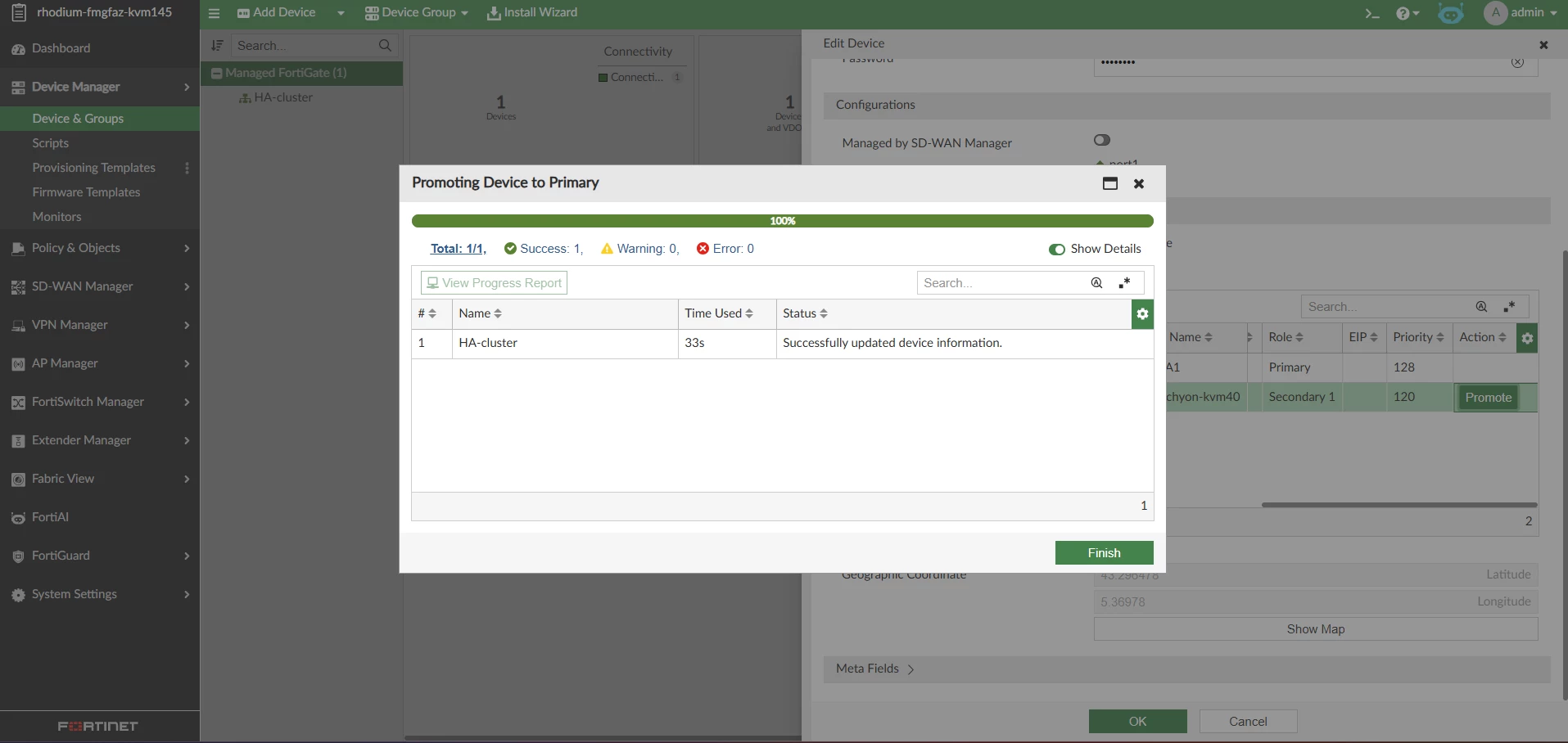Open FortiAI assistant icon in top bar
The height and width of the screenshot is (743, 1568).
[x=1451, y=14]
